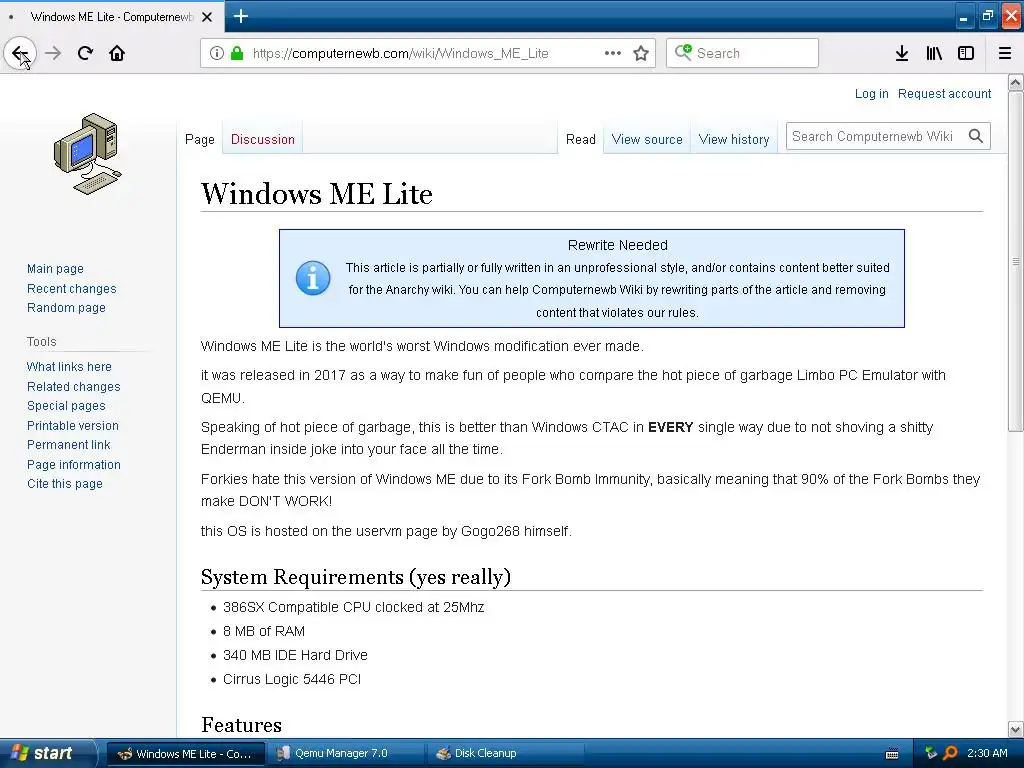The width and height of the screenshot is (1024, 768).
Task: Click the network tray icon
Action: click(x=931, y=753)
